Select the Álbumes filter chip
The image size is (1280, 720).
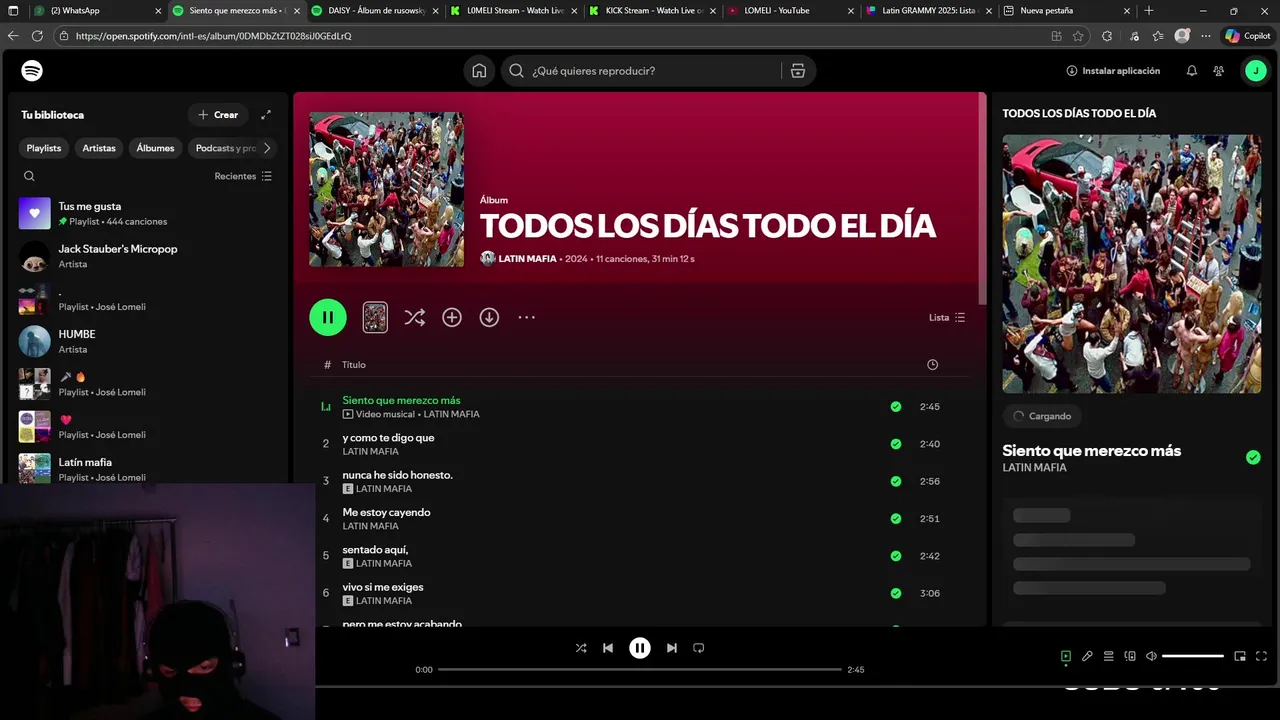[x=155, y=148]
